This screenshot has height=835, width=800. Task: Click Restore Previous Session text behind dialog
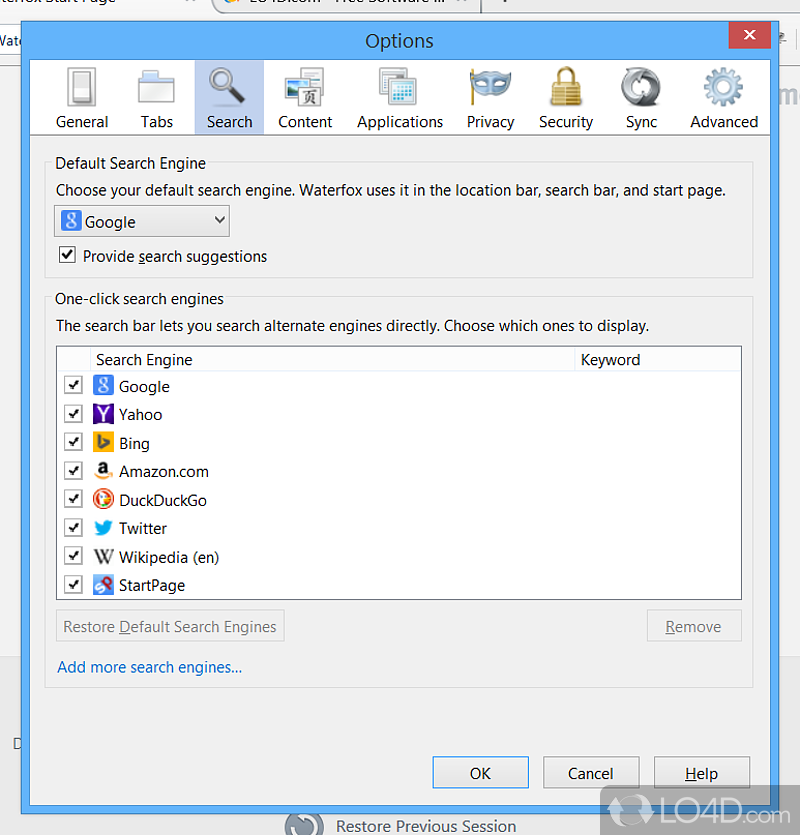click(x=426, y=826)
